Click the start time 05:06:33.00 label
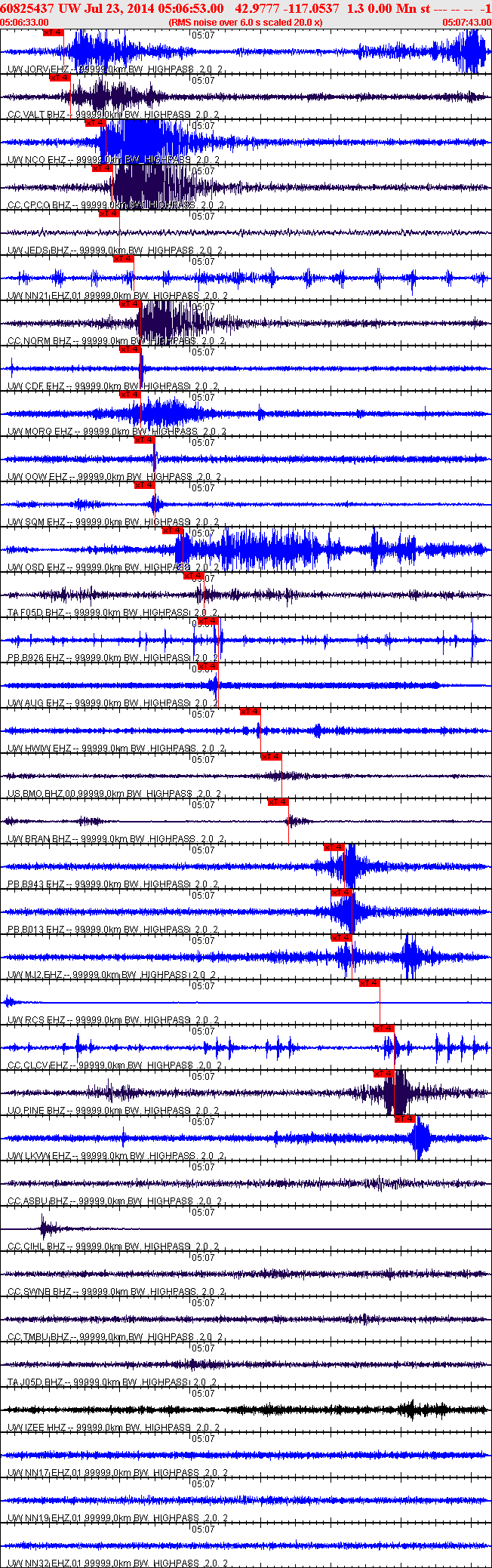Screen dimensions: 492x1568 tap(25, 23)
